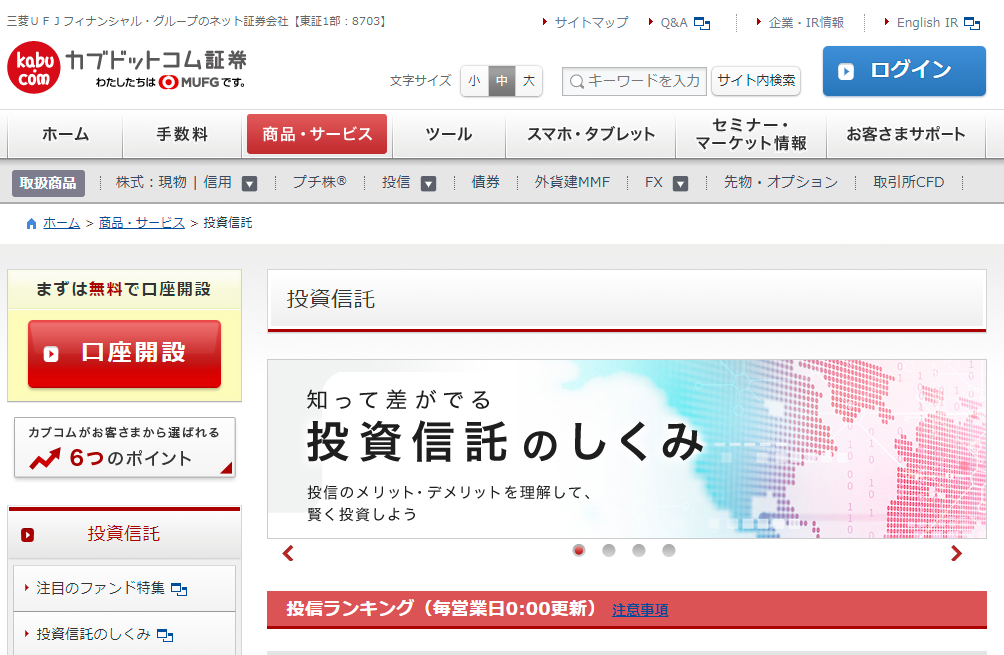Click 信用 in sub-navigation
The height and width of the screenshot is (655, 1004).
pos(218,182)
